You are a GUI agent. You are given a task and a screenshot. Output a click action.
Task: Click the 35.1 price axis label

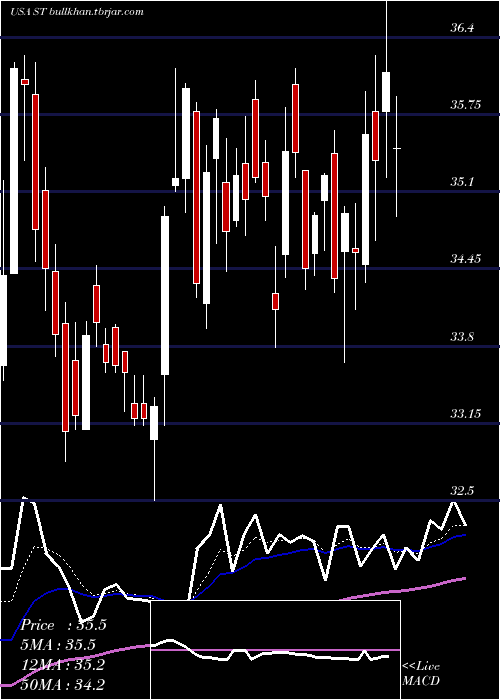[462, 182]
